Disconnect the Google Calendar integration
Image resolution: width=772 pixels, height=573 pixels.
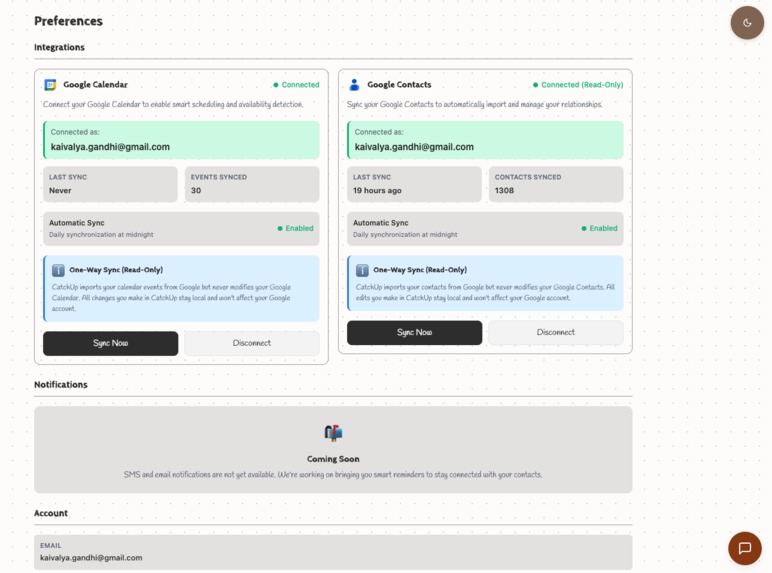coord(252,343)
